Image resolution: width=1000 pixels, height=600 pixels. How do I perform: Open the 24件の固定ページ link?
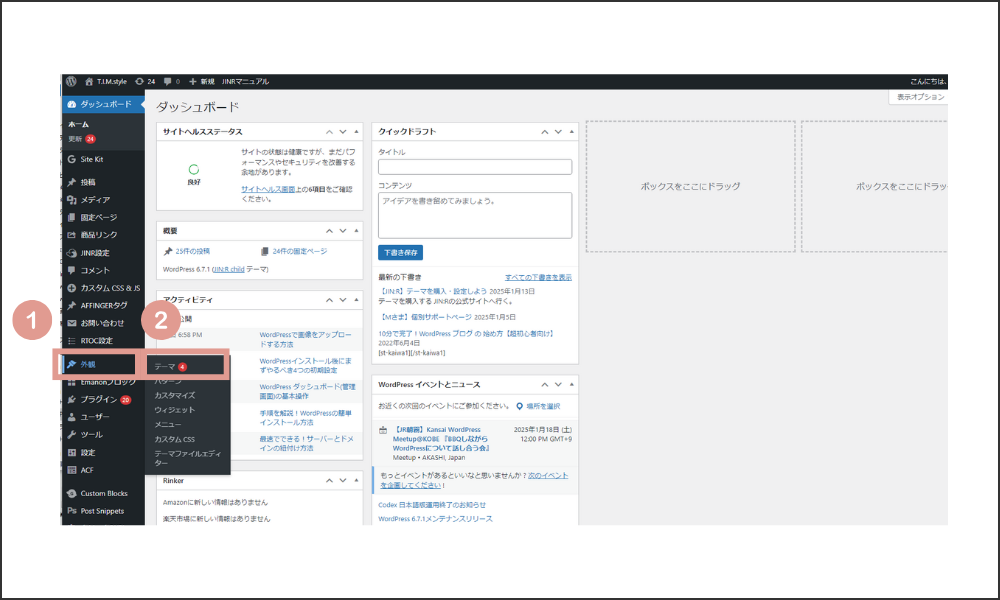(300, 251)
